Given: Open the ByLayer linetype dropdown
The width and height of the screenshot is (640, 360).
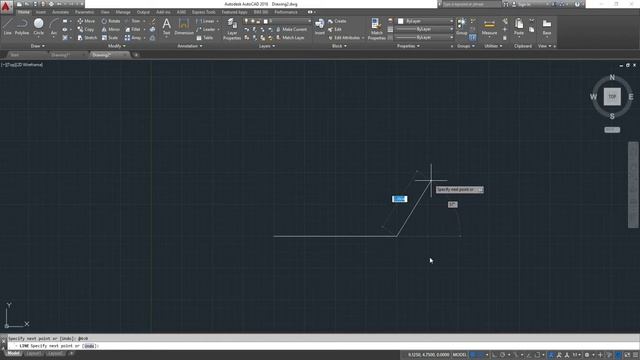Looking at the screenshot, I should coord(425,38).
